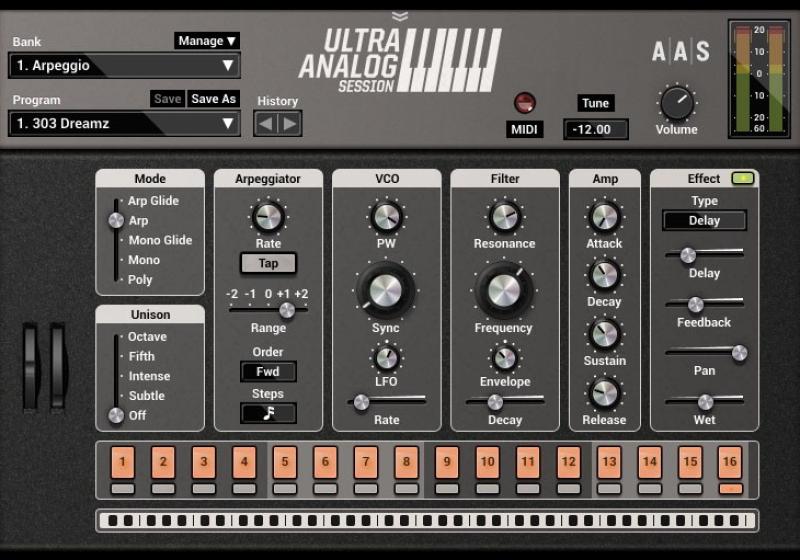
Task: Click the Filter Decay slider handle
Action: click(495, 402)
